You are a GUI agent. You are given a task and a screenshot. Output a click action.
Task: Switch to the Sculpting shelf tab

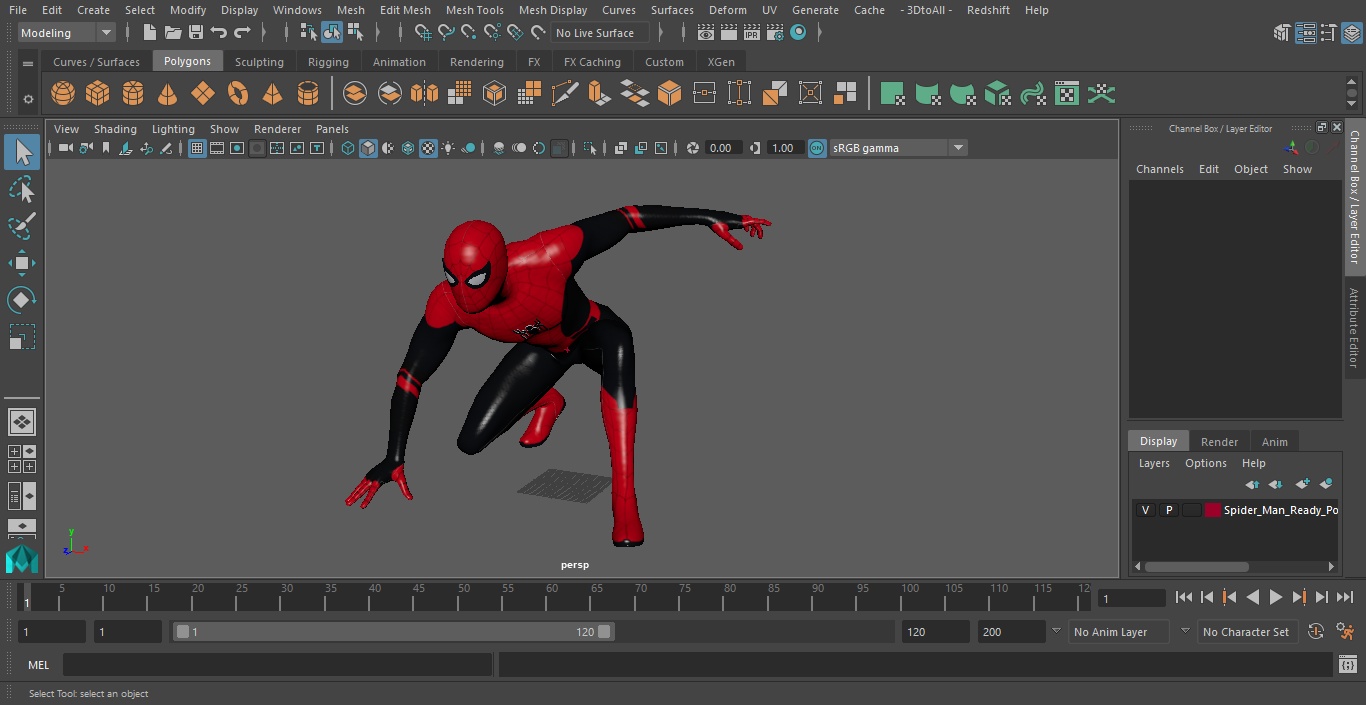[x=259, y=62]
